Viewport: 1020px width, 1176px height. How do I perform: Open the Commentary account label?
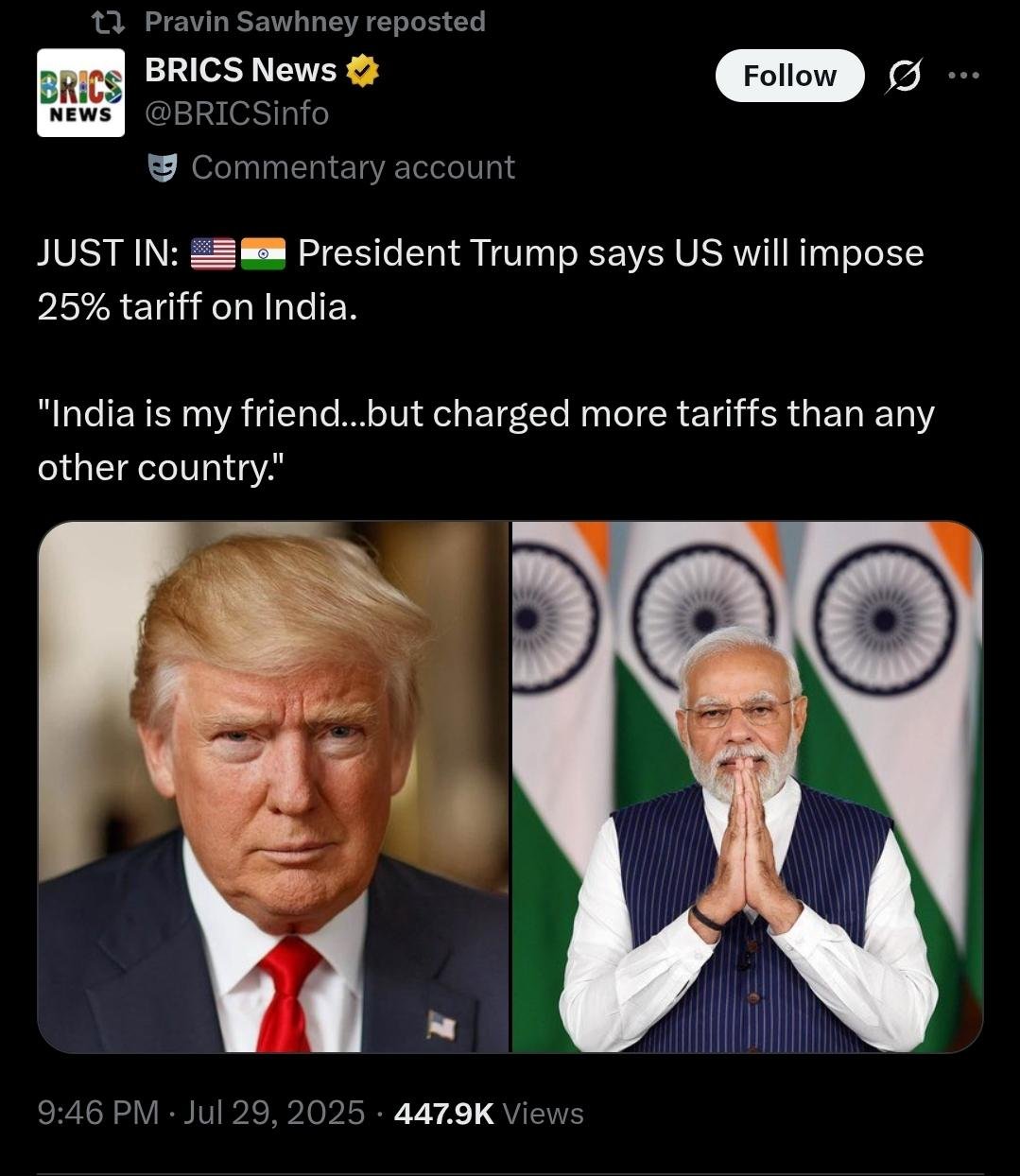tap(353, 167)
